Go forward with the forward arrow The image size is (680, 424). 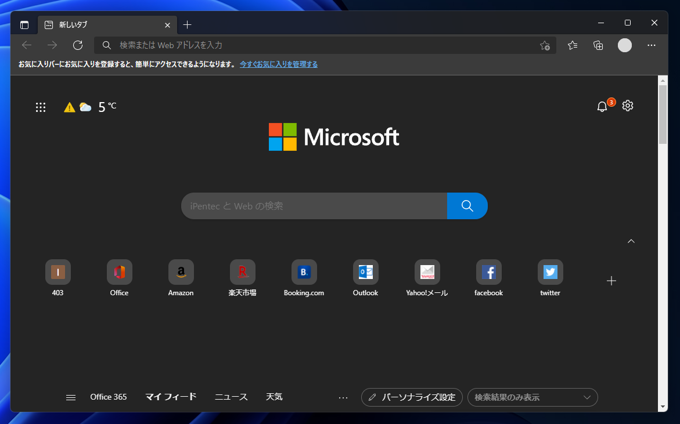(x=52, y=45)
